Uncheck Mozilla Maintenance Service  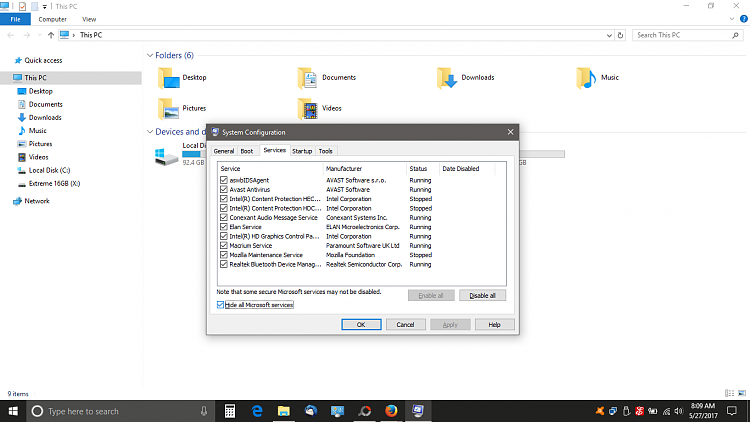tap(223, 255)
